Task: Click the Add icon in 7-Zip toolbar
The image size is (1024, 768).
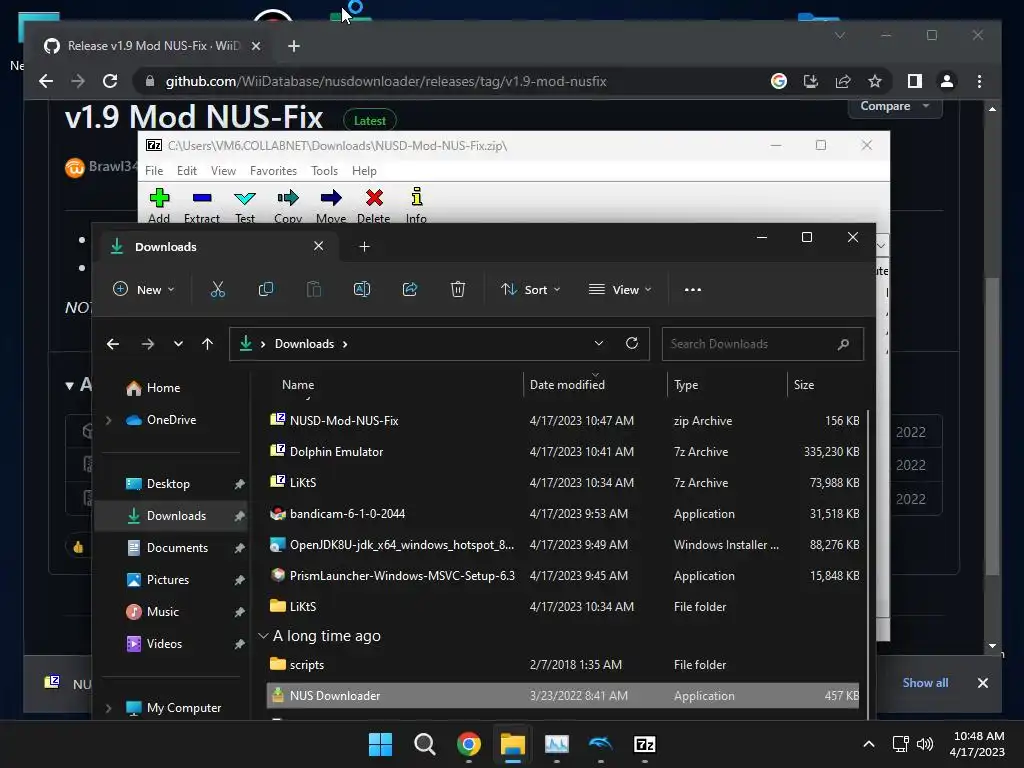Action: tap(159, 198)
